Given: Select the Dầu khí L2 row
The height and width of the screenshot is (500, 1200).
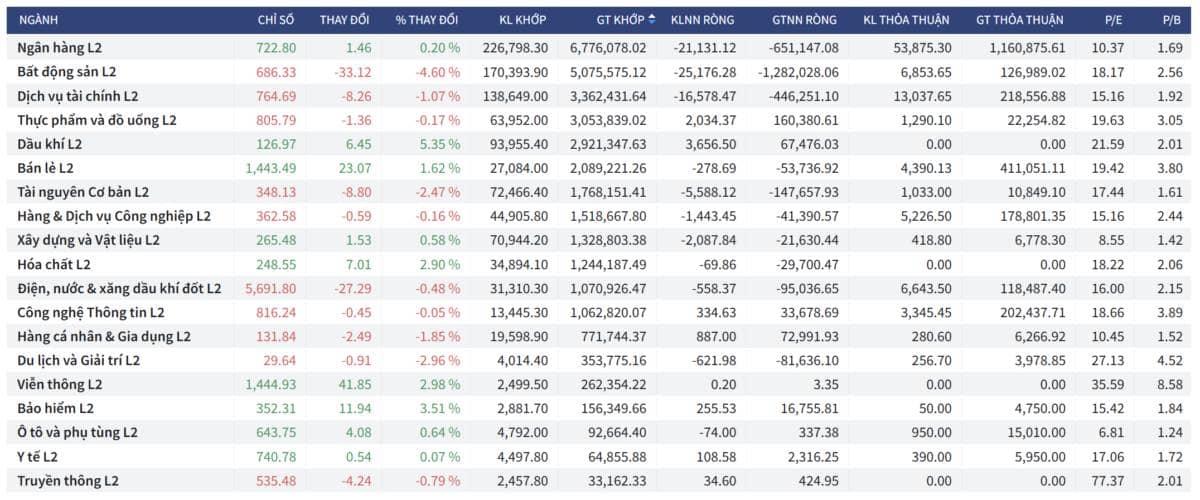Looking at the screenshot, I should (x=600, y=144).
